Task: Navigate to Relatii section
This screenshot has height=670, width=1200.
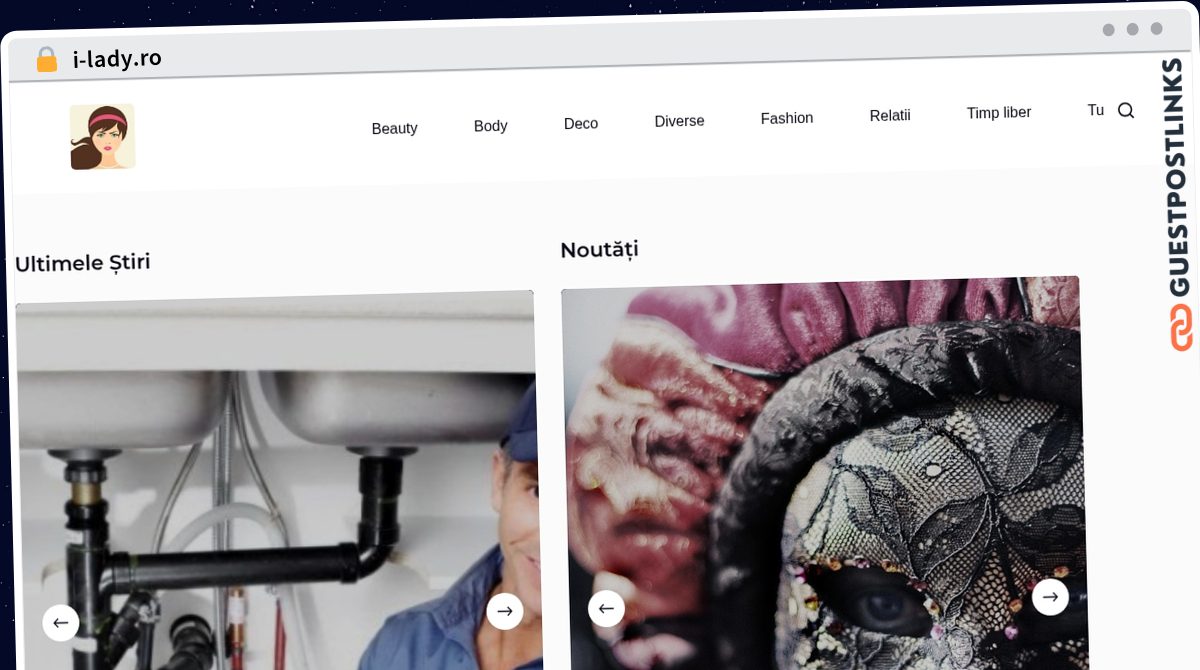Action: [x=890, y=116]
